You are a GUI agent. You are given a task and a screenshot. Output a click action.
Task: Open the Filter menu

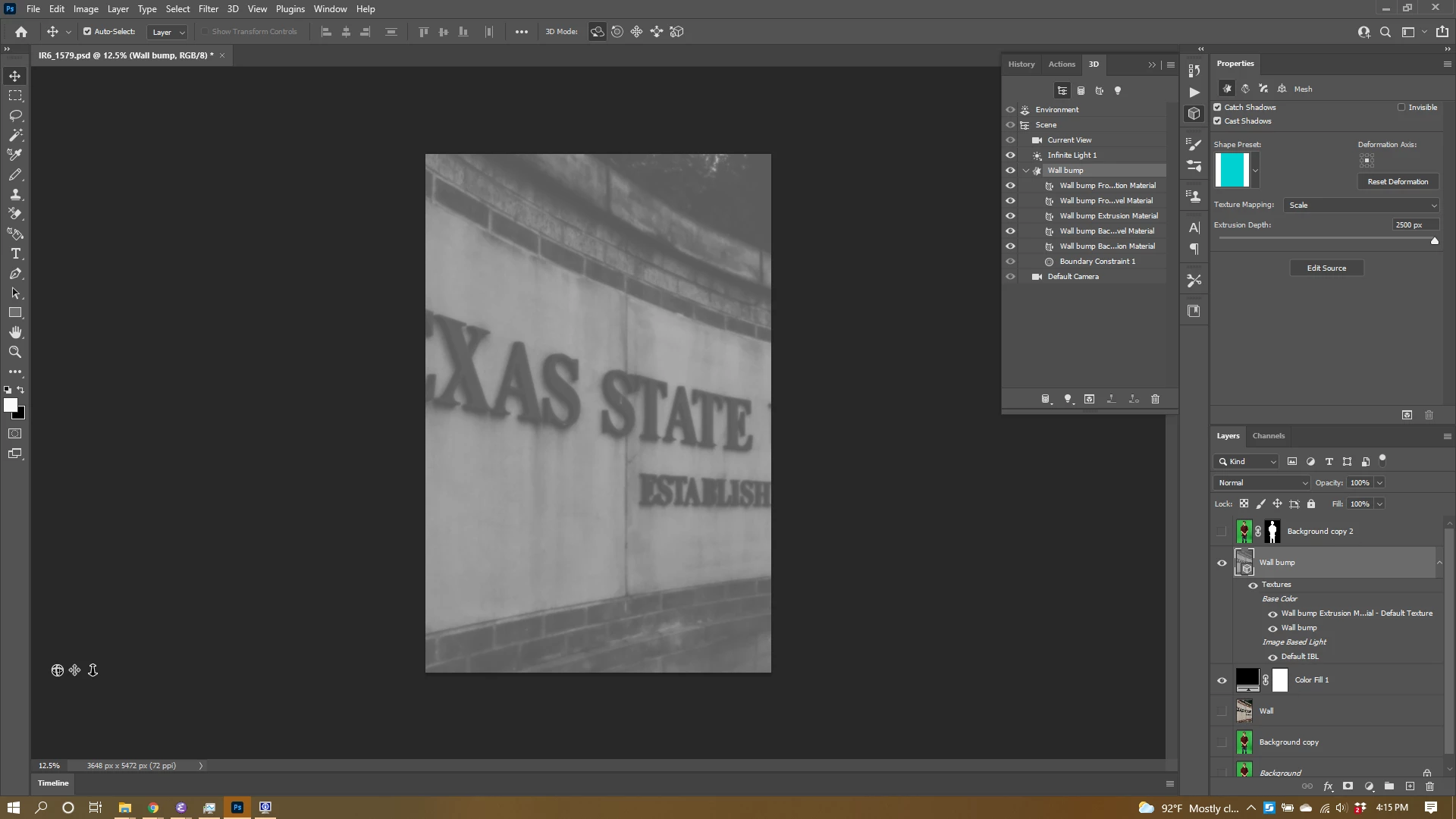pyautogui.click(x=208, y=9)
